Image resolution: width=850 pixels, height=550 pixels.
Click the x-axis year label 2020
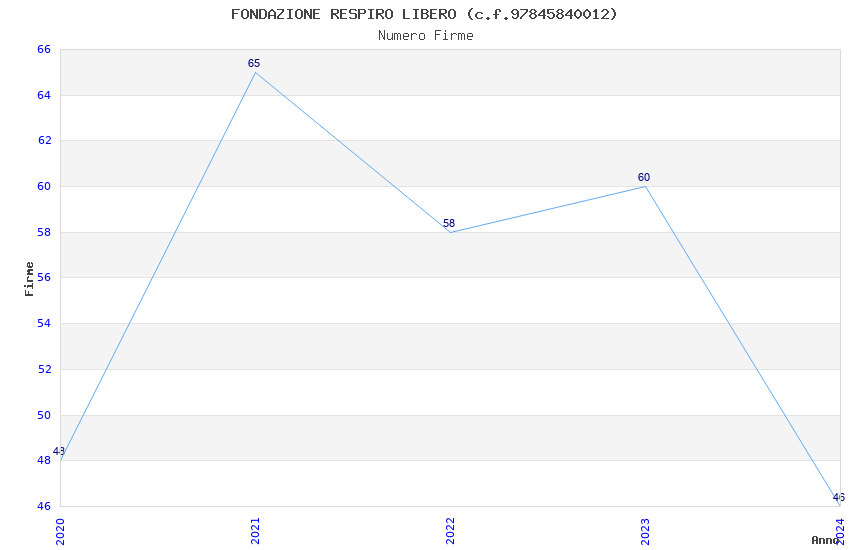coord(60,531)
